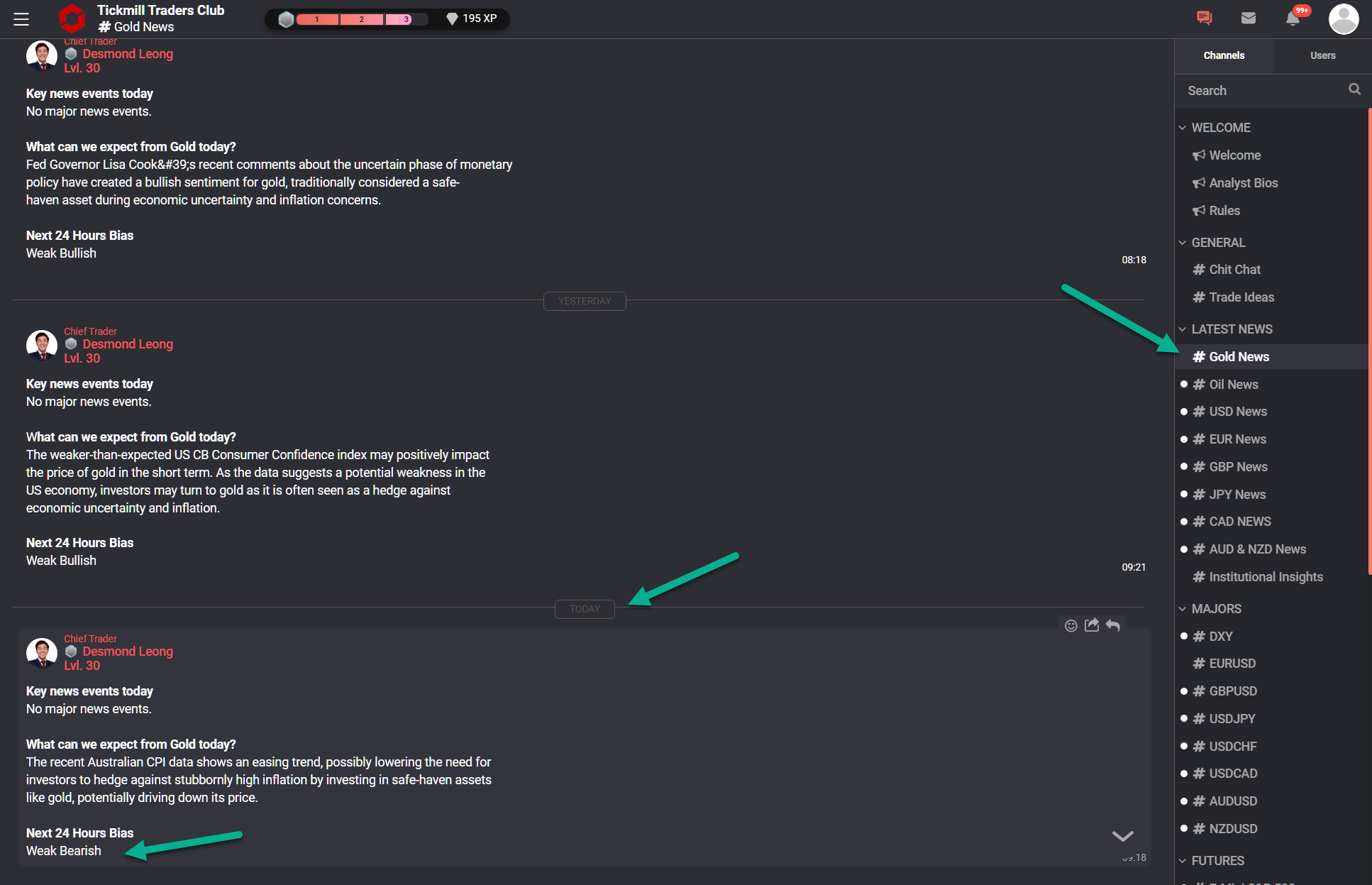Click the level badge hexagon in header

286,19
